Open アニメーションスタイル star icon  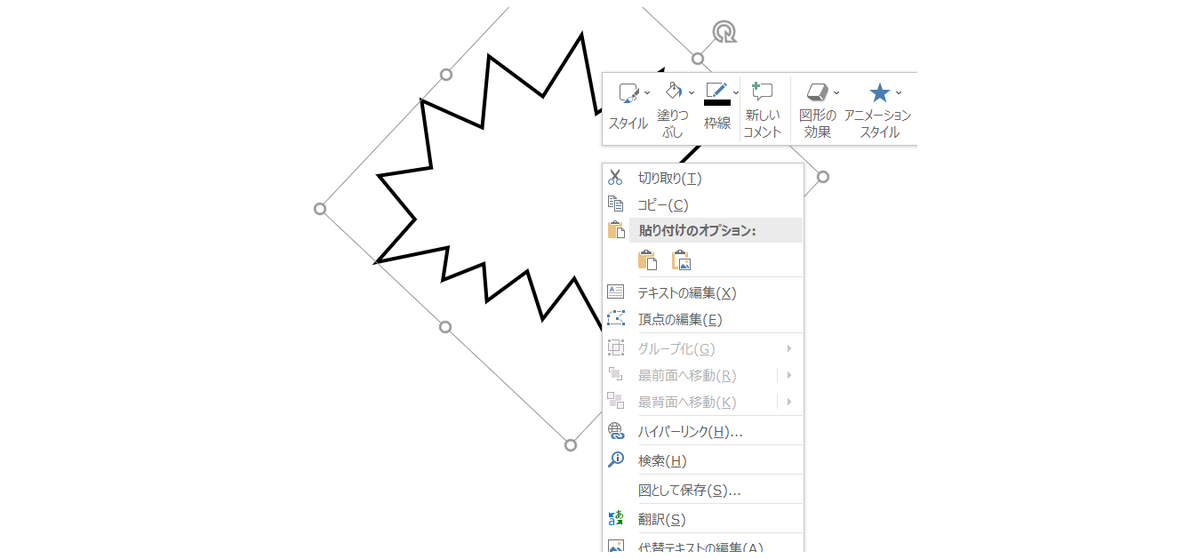click(x=879, y=93)
